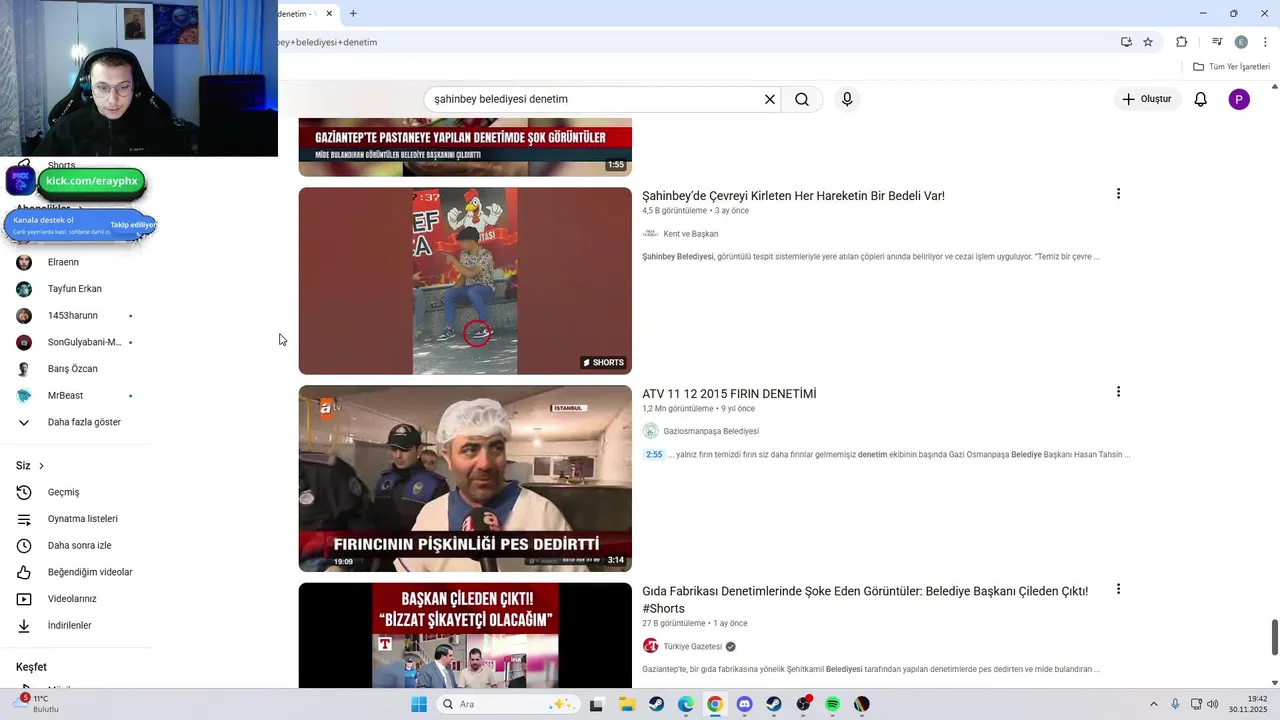Open Microsoft Edge from taskbar
The image size is (1280, 720).
(686, 704)
